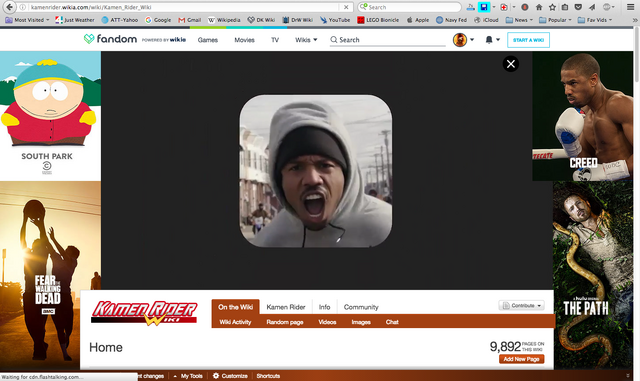Open the Pocket icon in toolbar
Viewport: 640px width, 381px height.
(x=578, y=7)
